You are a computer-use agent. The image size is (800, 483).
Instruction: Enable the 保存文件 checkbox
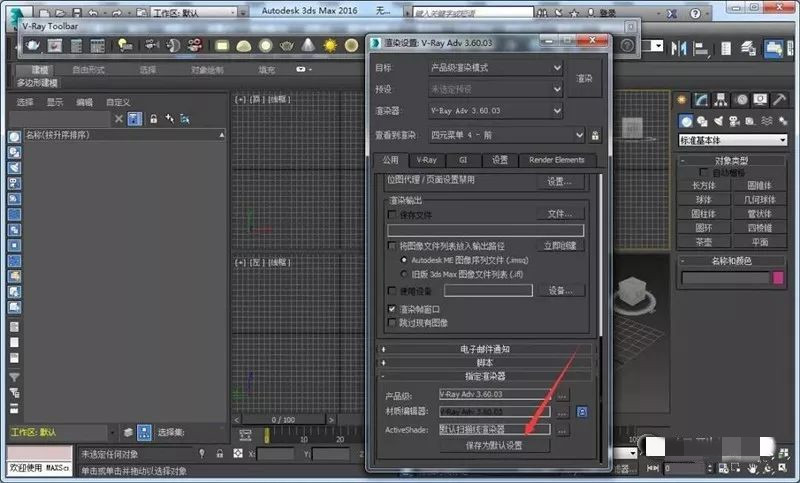click(392, 214)
